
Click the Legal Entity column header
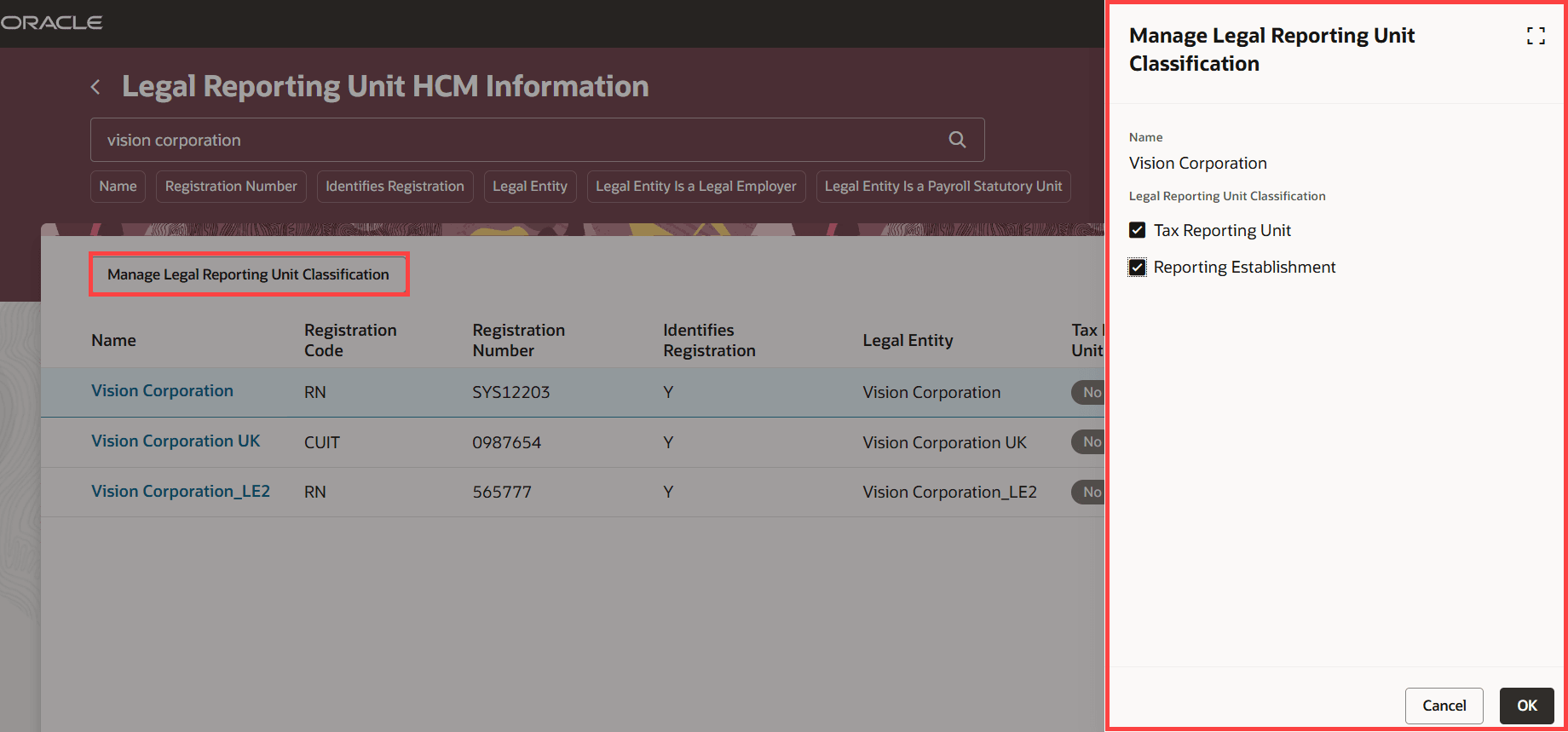click(908, 341)
